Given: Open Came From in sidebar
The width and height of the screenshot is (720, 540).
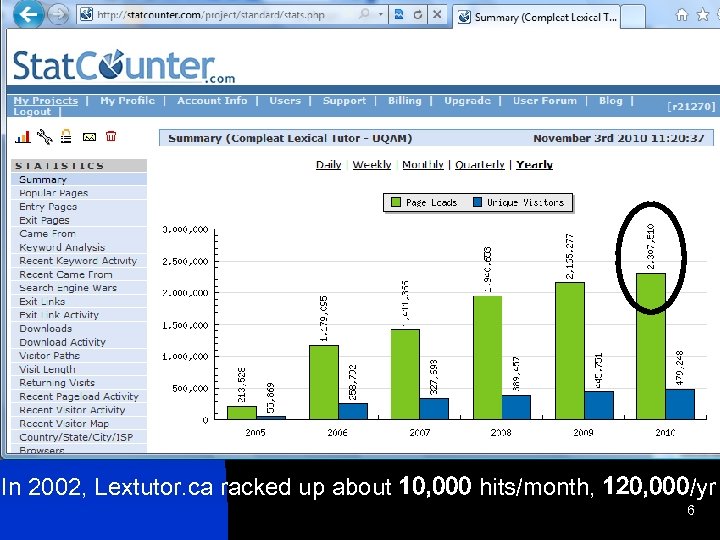Looking at the screenshot, I should [x=79, y=234].
